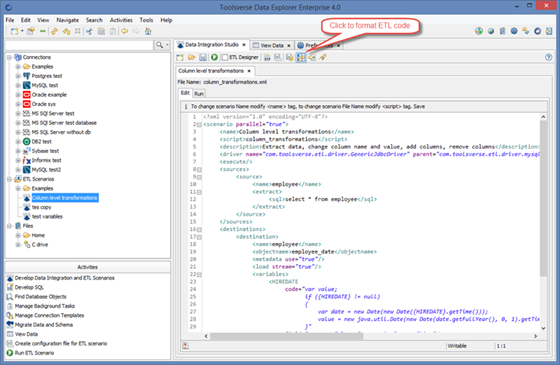Open the Tools menu

pyautogui.click(x=146, y=20)
